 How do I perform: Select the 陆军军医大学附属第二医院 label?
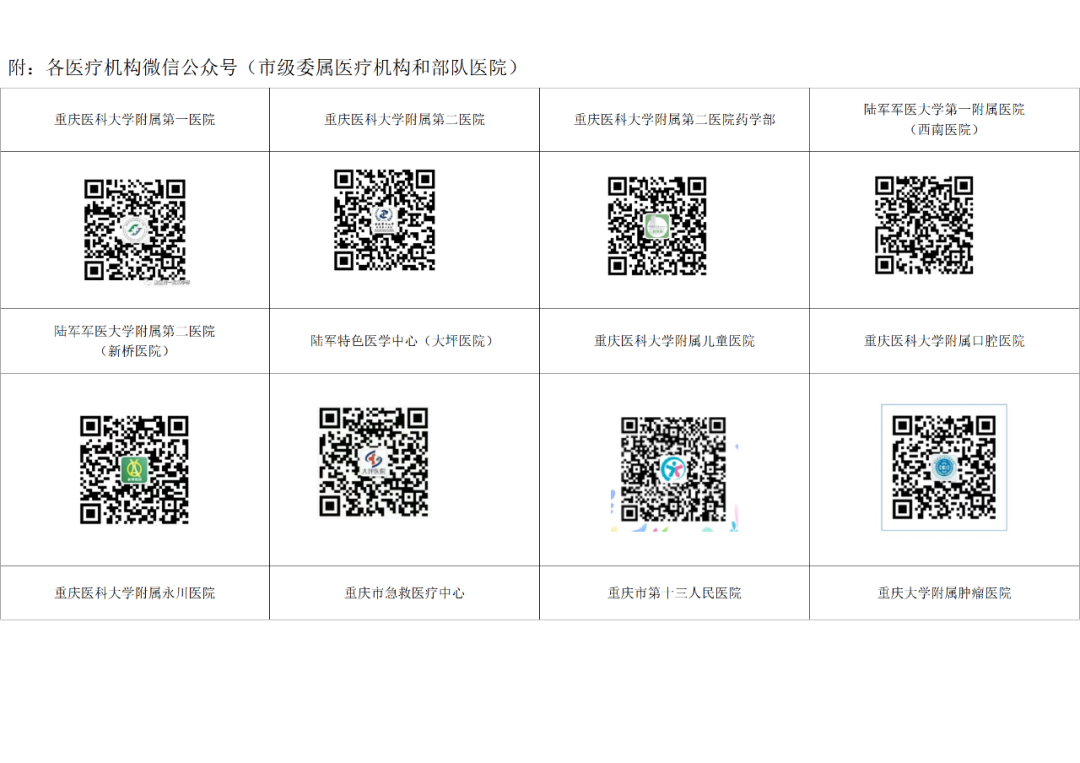coord(134,331)
